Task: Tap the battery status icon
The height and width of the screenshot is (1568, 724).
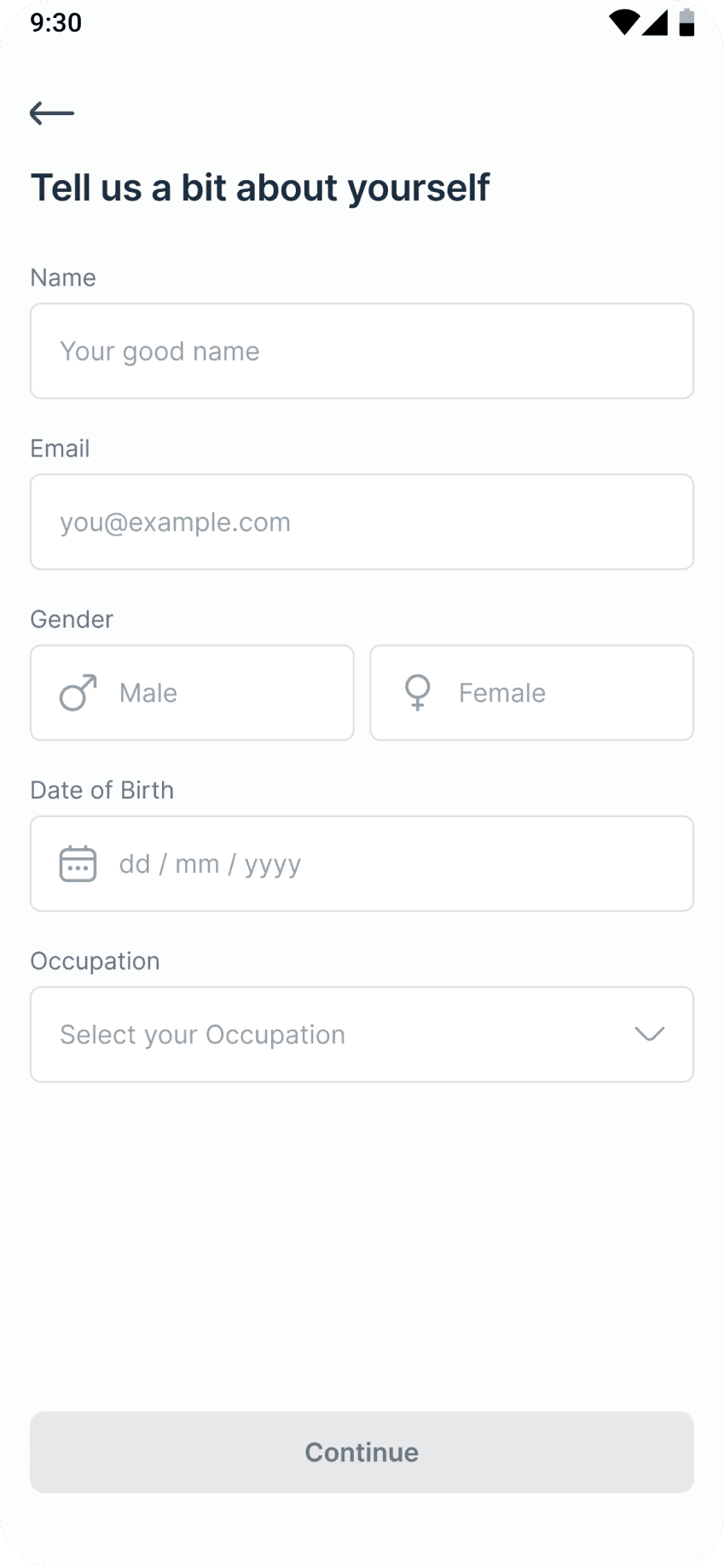Action: point(686,23)
